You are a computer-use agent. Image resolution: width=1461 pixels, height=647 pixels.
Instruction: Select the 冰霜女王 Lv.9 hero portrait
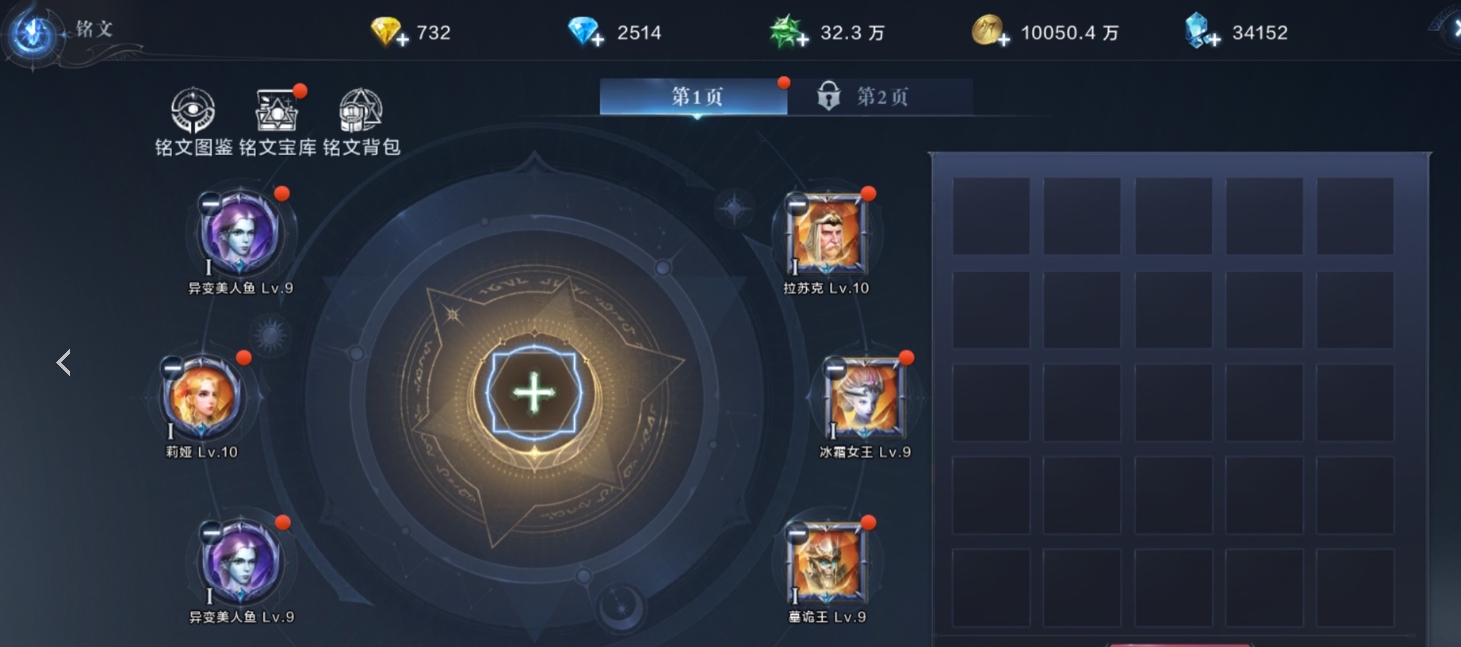[x=864, y=398]
